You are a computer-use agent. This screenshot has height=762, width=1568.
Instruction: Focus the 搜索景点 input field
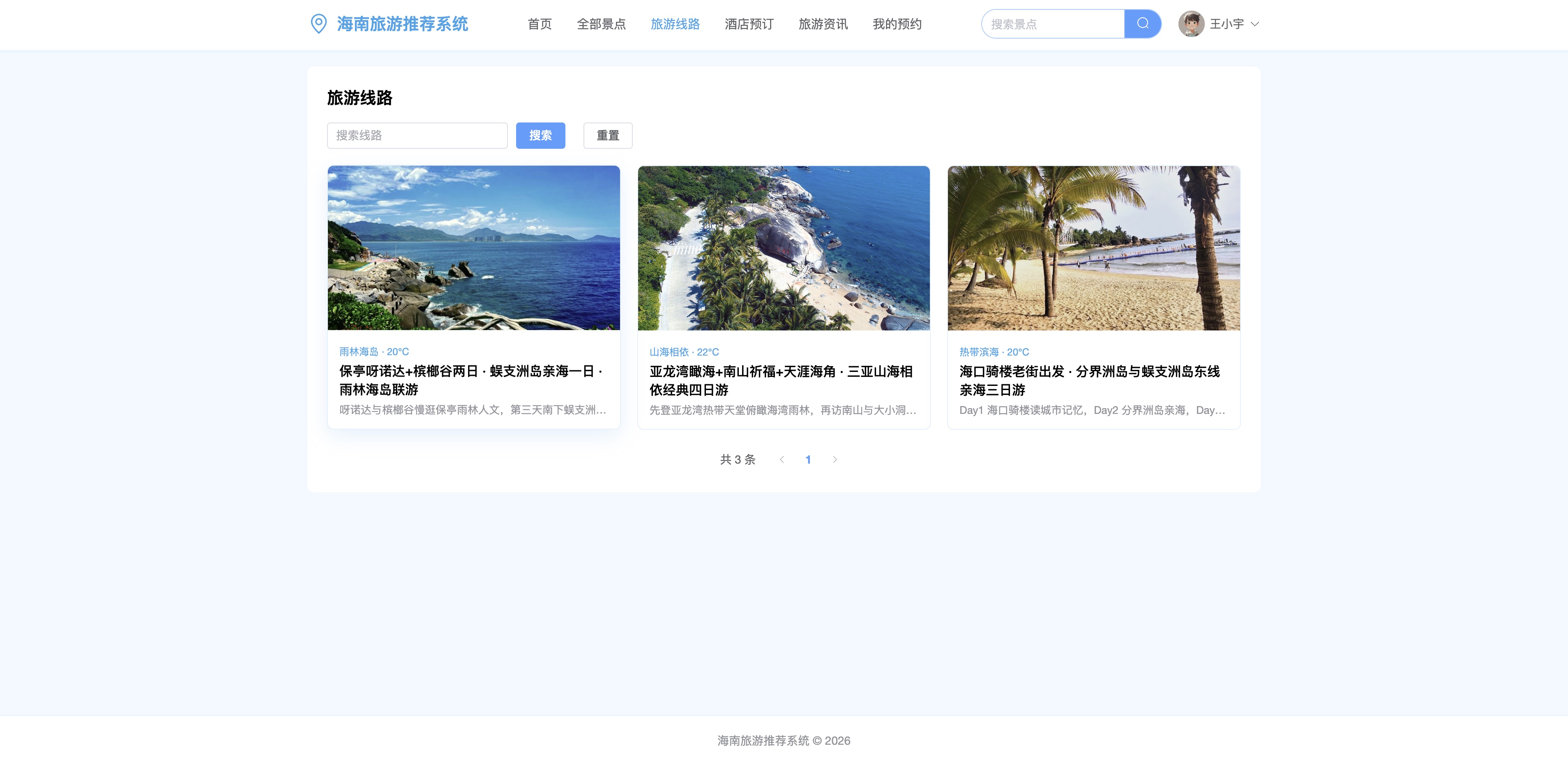(1052, 24)
